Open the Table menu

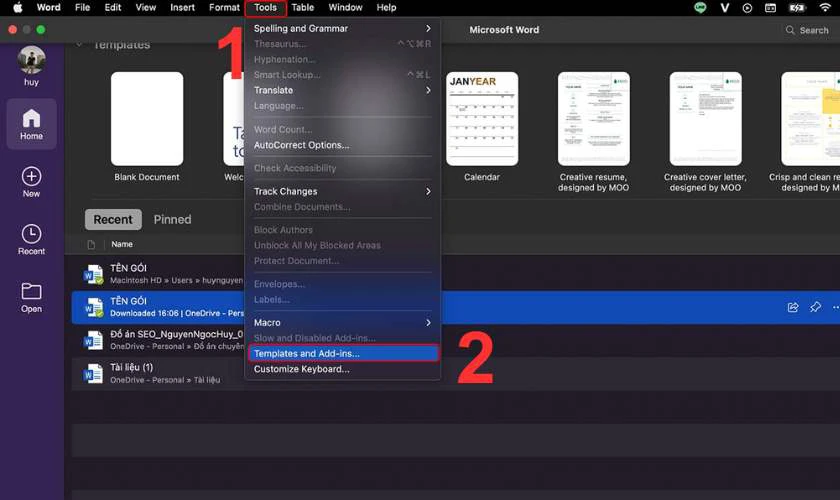point(303,8)
